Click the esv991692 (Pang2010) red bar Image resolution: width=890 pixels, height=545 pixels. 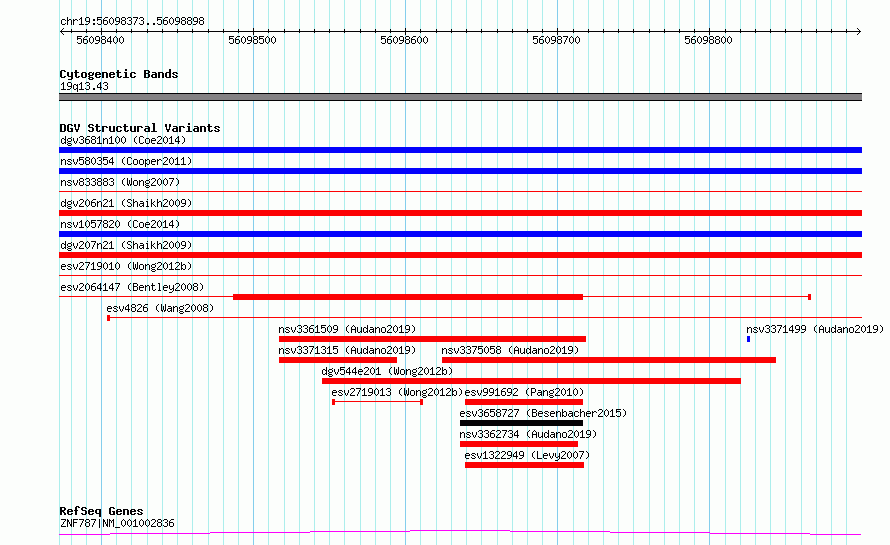click(x=524, y=402)
